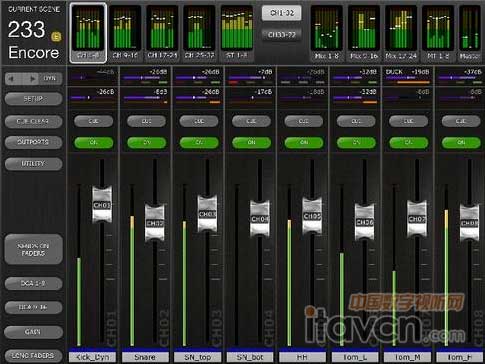Grab the CH08 fader knob
The image size is (485, 364).
[x=469, y=223]
